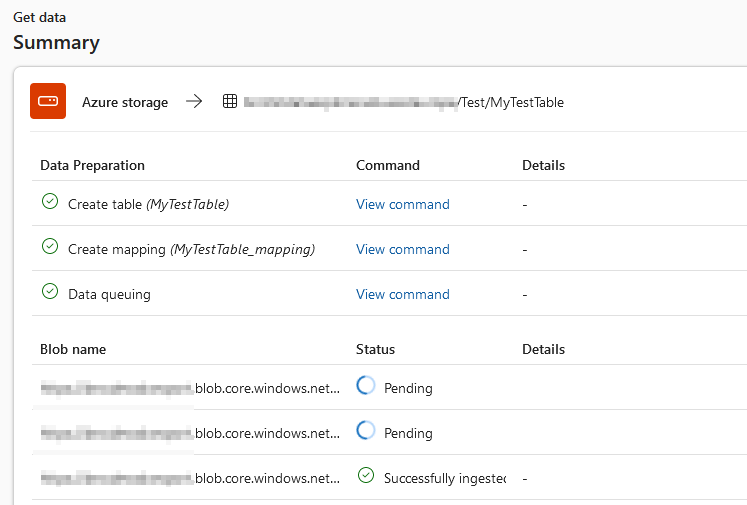Click the green checkmark beside Create mapping
This screenshot has width=747, height=505.
click(x=50, y=247)
